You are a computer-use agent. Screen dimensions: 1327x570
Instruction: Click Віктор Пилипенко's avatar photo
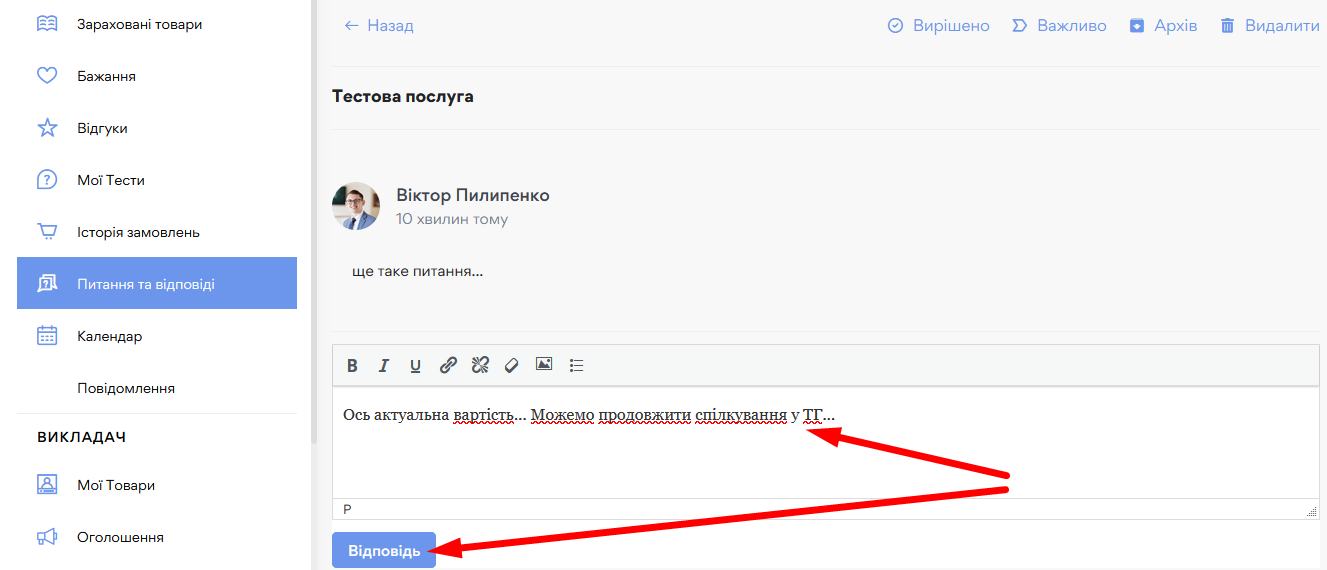[x=356, y=206]
